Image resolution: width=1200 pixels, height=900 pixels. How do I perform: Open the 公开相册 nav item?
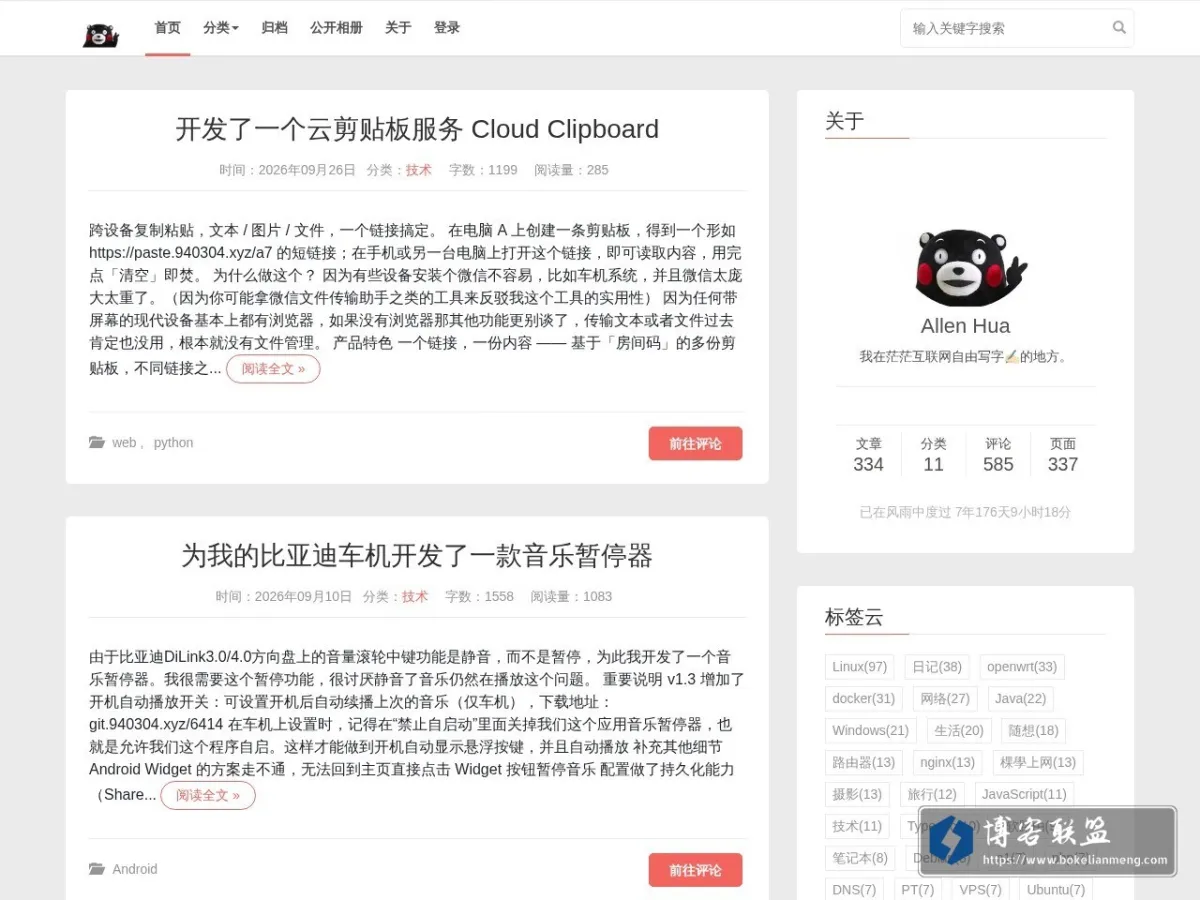336,28
